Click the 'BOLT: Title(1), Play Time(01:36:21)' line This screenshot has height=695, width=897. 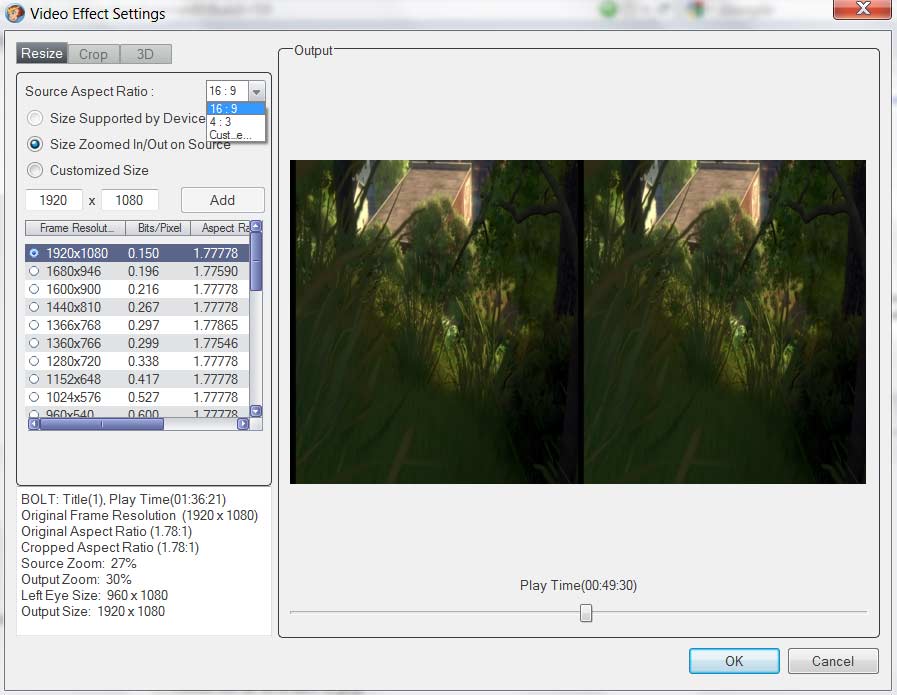coord(124,499)
